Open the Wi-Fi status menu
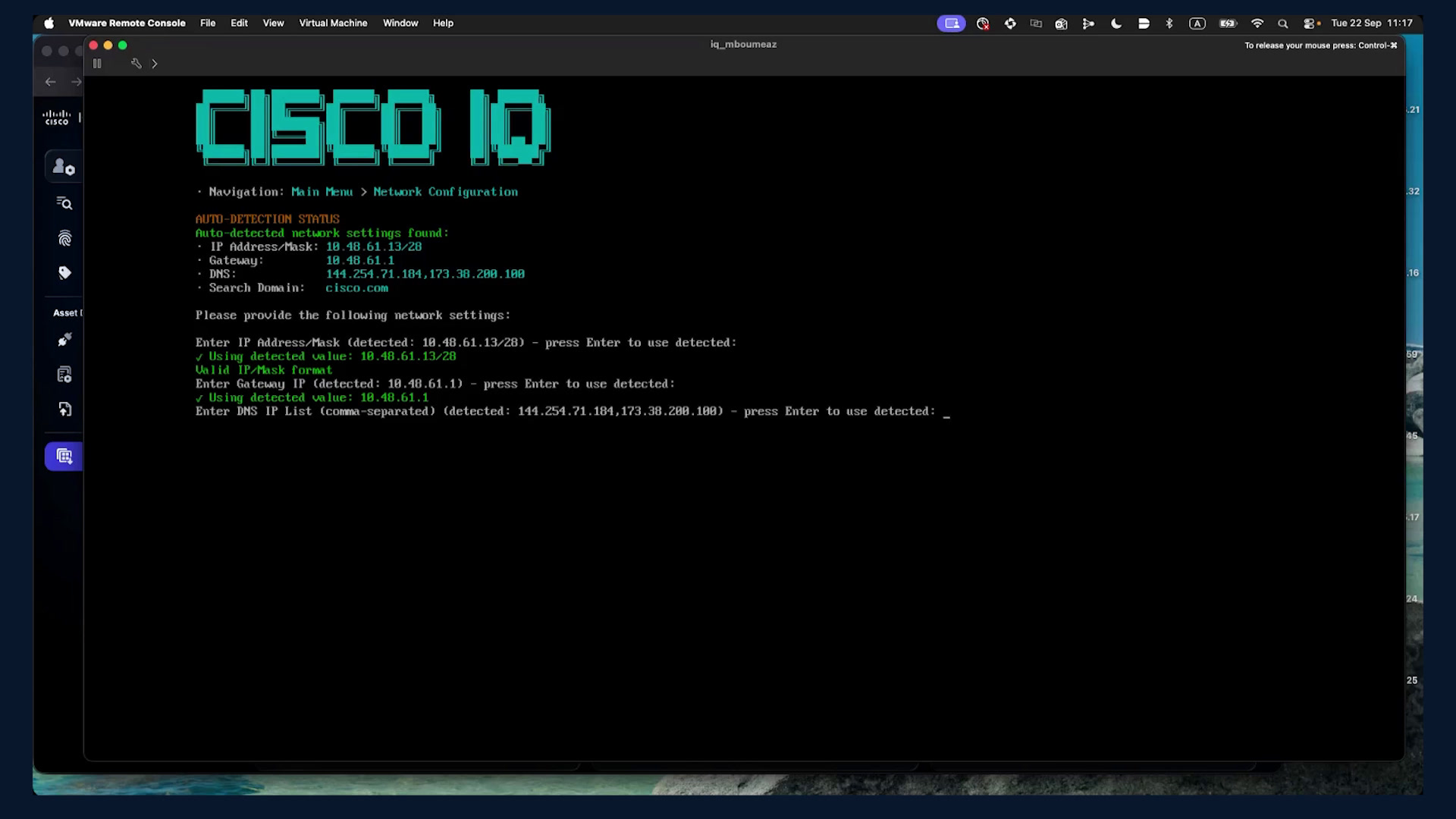The image size is (1456, 819). [x=1257, y=24]
